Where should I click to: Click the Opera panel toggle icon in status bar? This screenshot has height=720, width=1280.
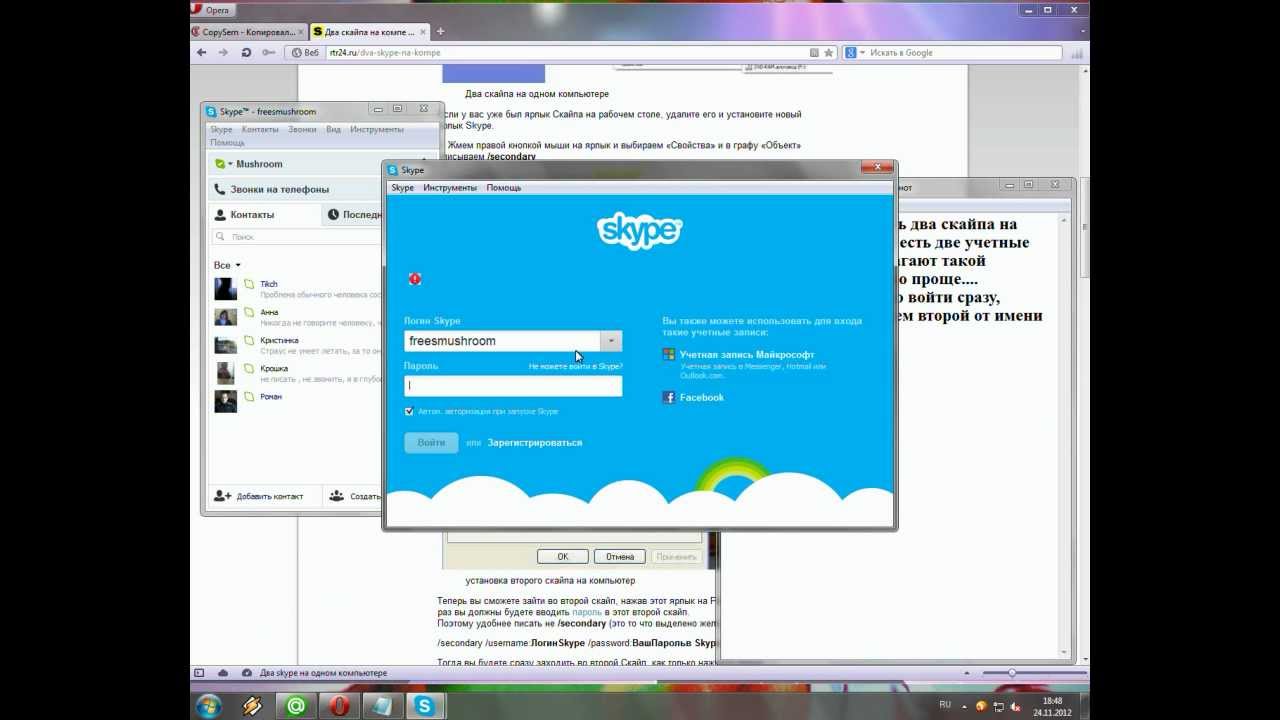(199, 673)
